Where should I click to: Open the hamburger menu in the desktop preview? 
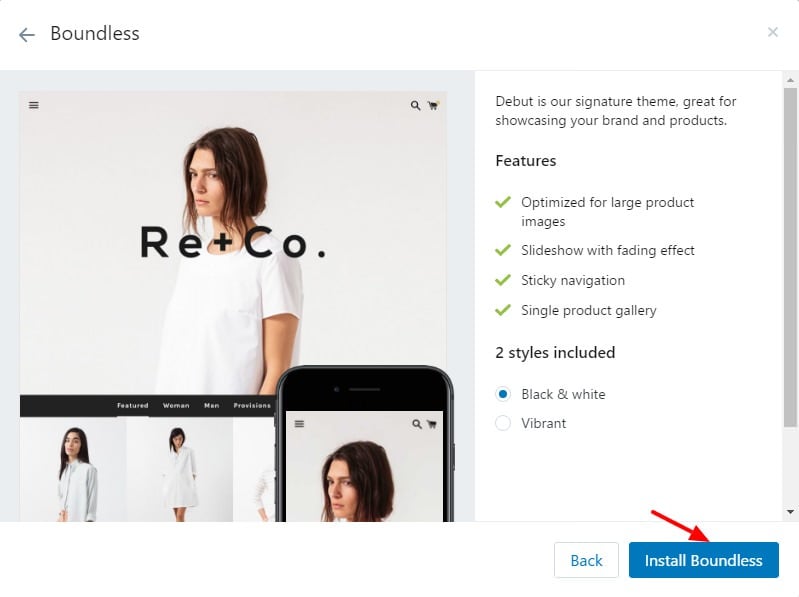34,105
